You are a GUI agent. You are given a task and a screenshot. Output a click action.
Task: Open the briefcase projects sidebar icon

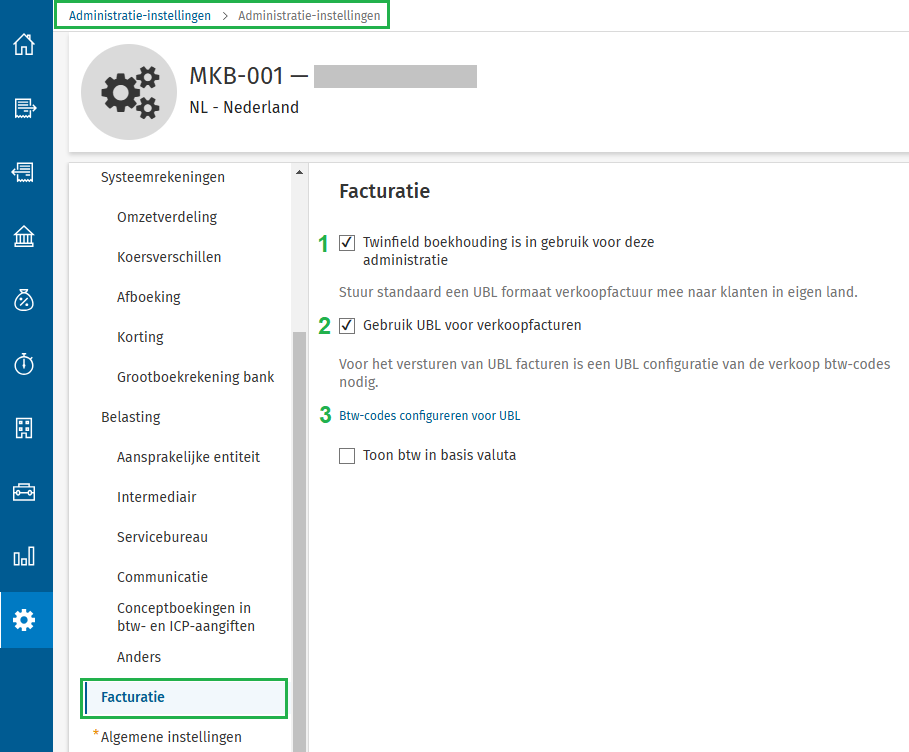[x=24, y=492]
